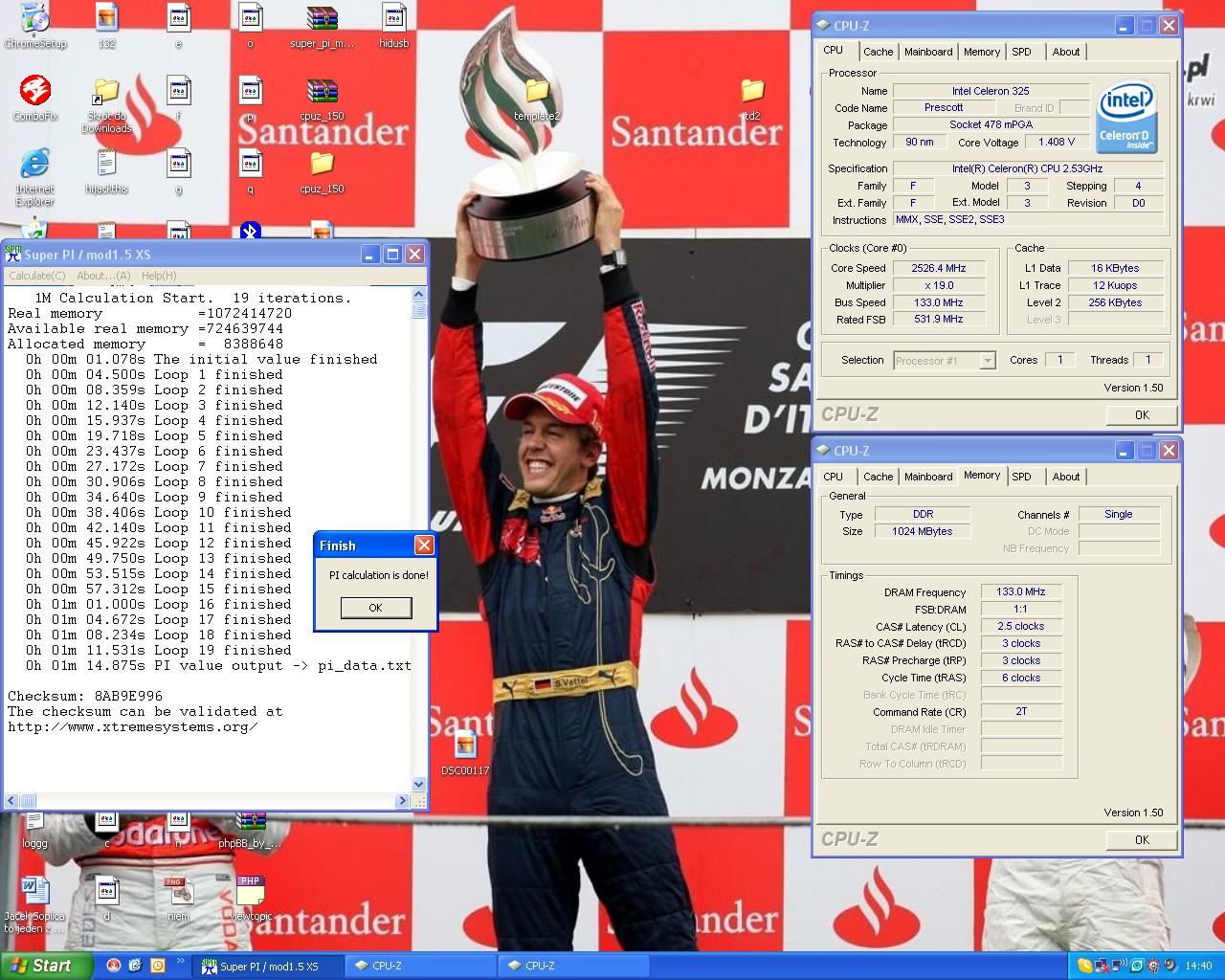Select the desktop file named g
Screen dimensions: 1225x980
(x=179, y=171)
